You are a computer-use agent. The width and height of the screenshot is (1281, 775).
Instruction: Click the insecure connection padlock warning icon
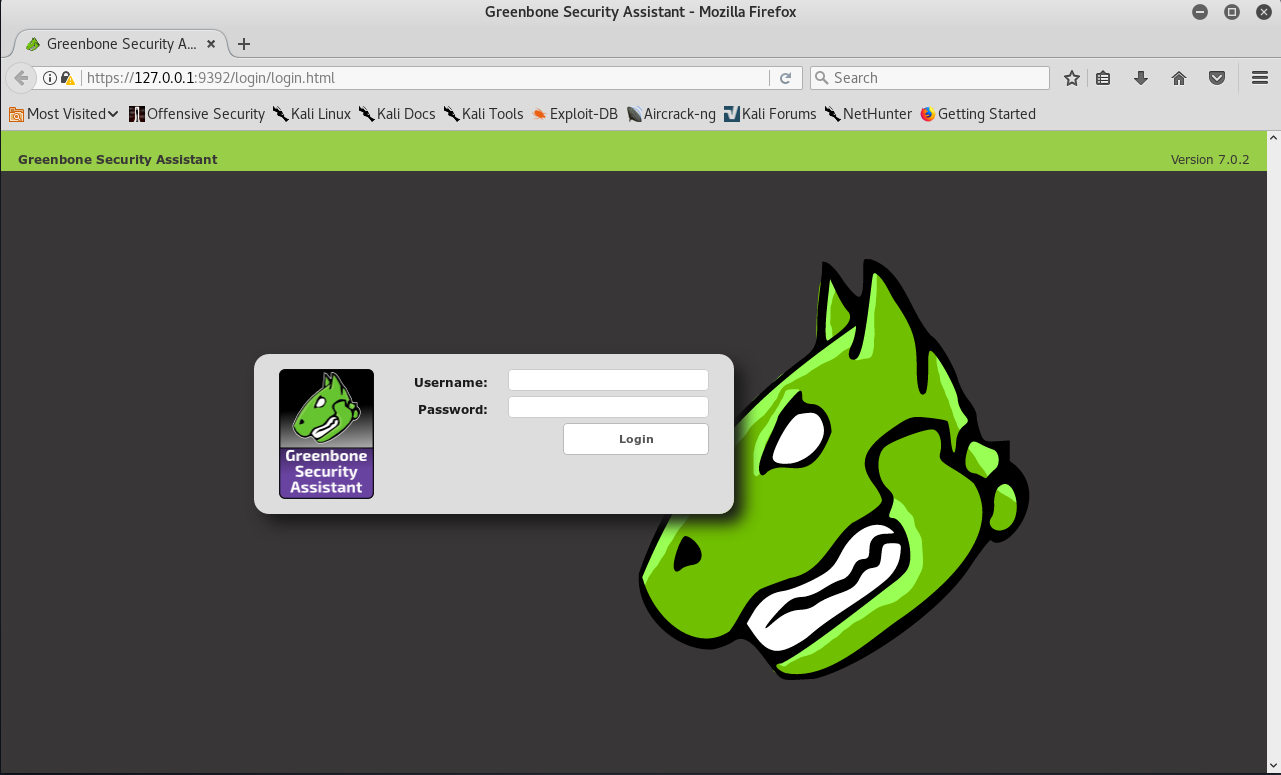[67, 78]
